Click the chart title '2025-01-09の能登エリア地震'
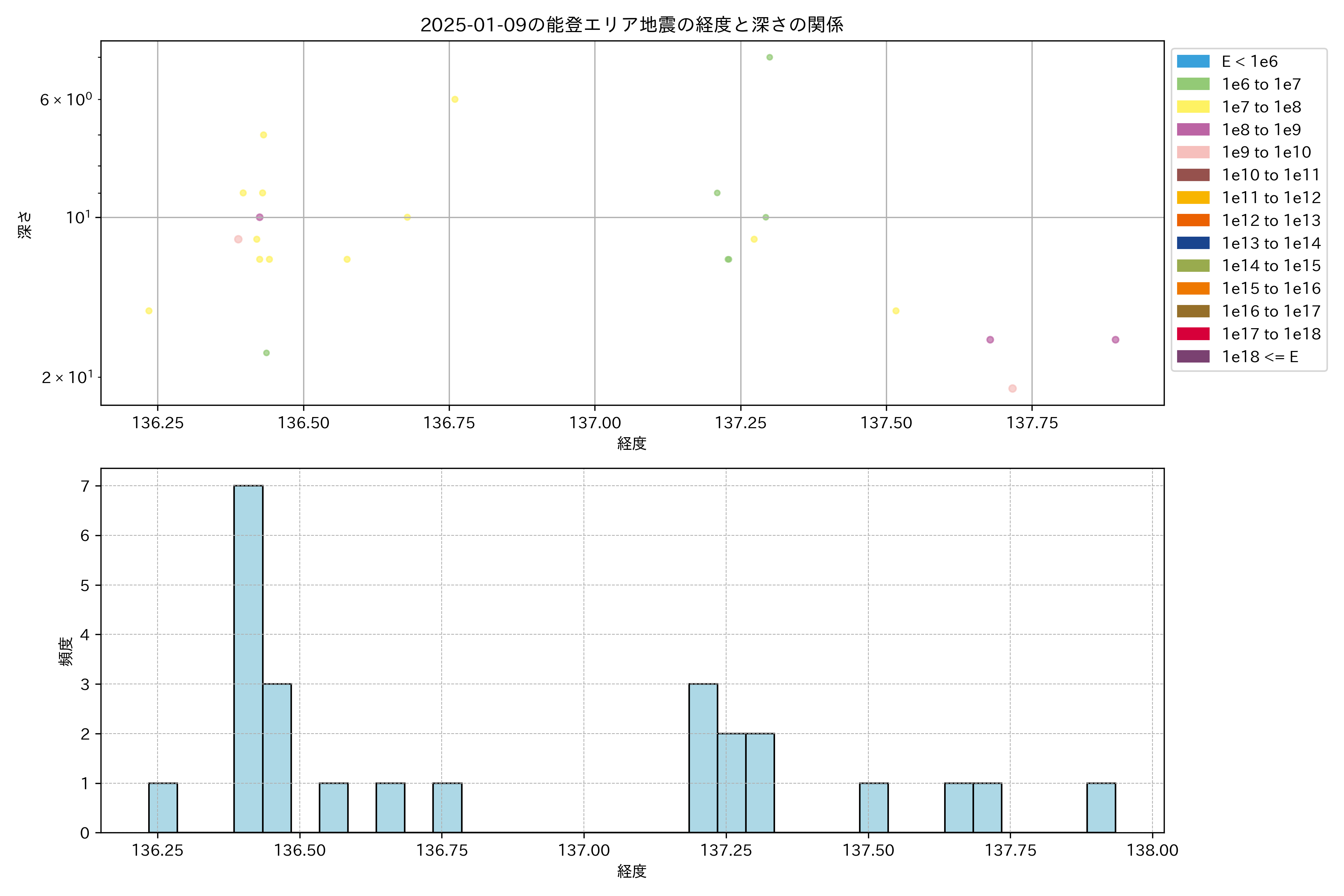 (x=631, y=25)
